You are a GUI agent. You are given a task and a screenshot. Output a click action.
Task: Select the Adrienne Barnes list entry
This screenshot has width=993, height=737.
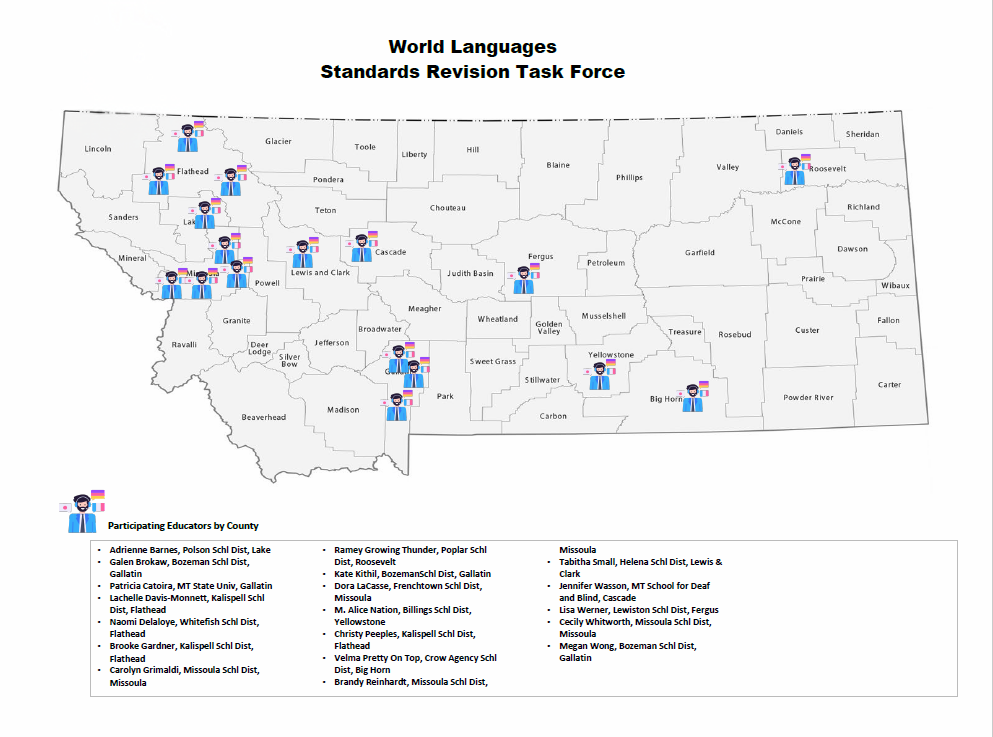pos(190,550)
